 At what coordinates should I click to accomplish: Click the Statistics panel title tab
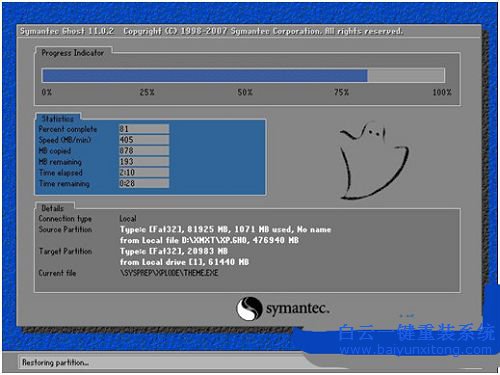click(x=58, y=119)
